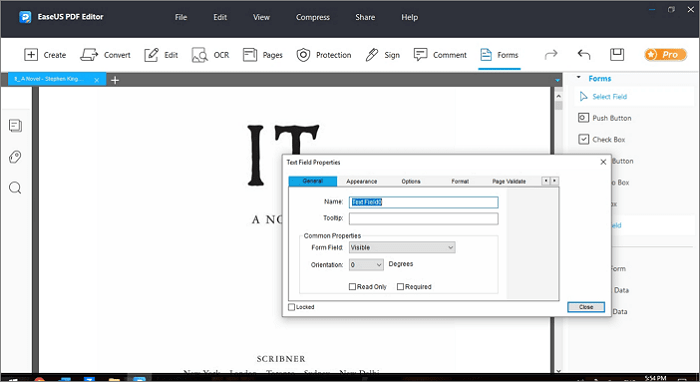Switch to the General tab
The image size is (700, 382).
coord(312,181)
